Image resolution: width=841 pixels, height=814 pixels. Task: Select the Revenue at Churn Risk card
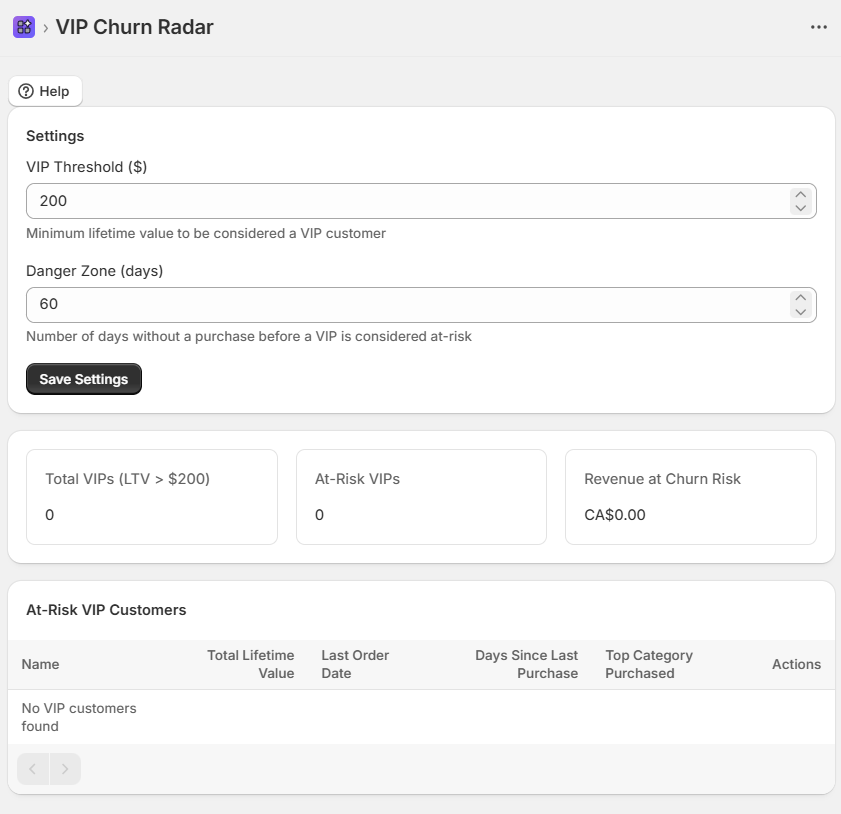point(690,497)
